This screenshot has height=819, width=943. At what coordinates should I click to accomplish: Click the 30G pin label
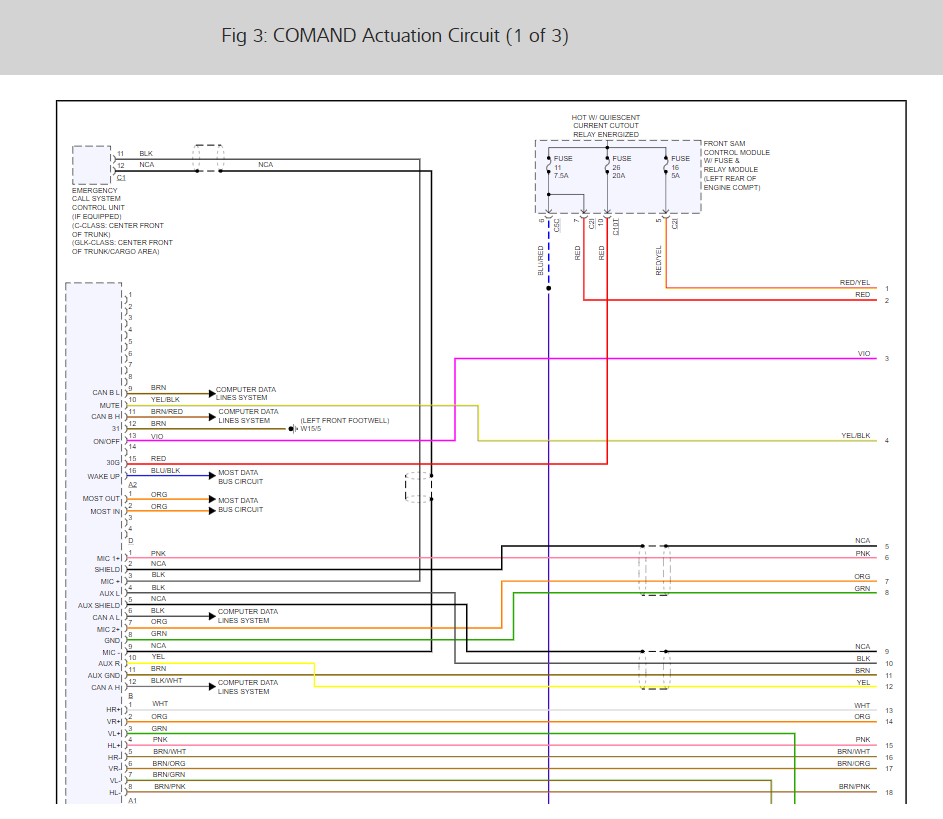[x=113, y=462]
